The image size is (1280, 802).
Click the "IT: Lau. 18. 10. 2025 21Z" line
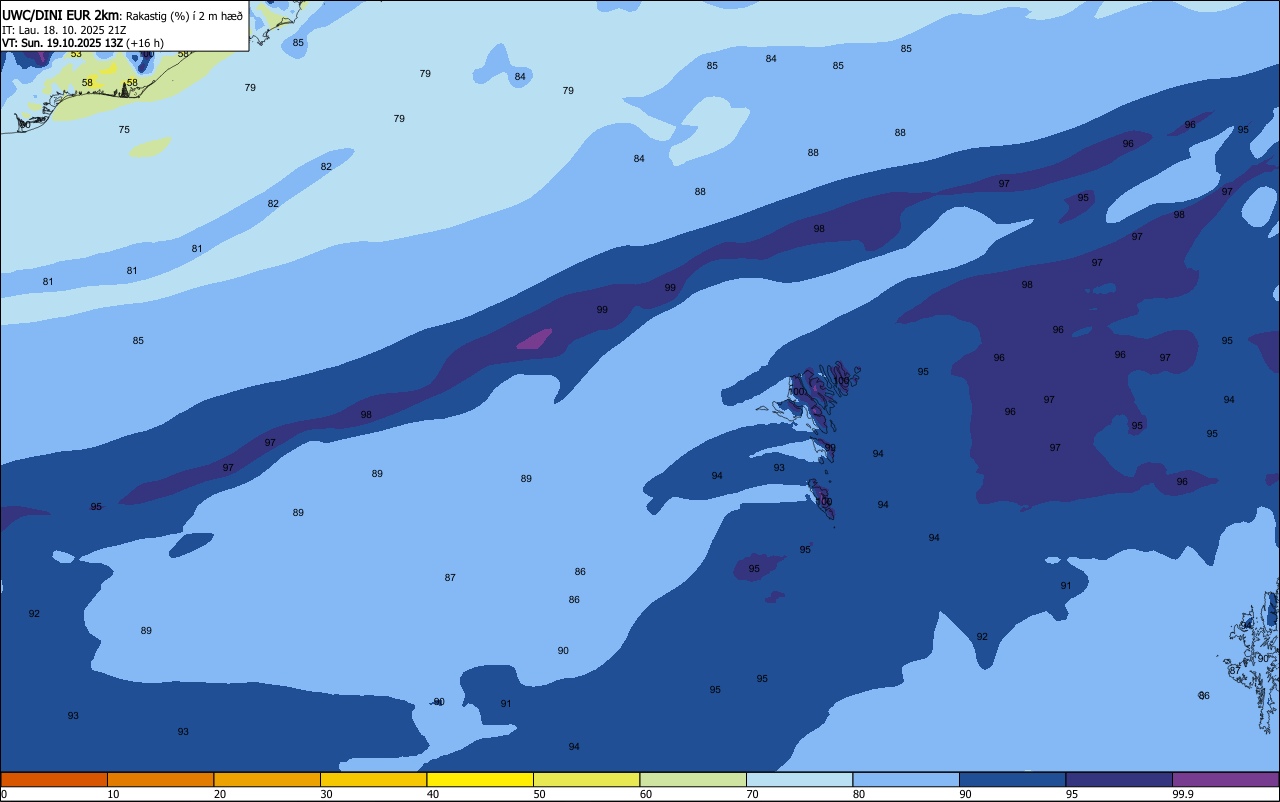64,30
